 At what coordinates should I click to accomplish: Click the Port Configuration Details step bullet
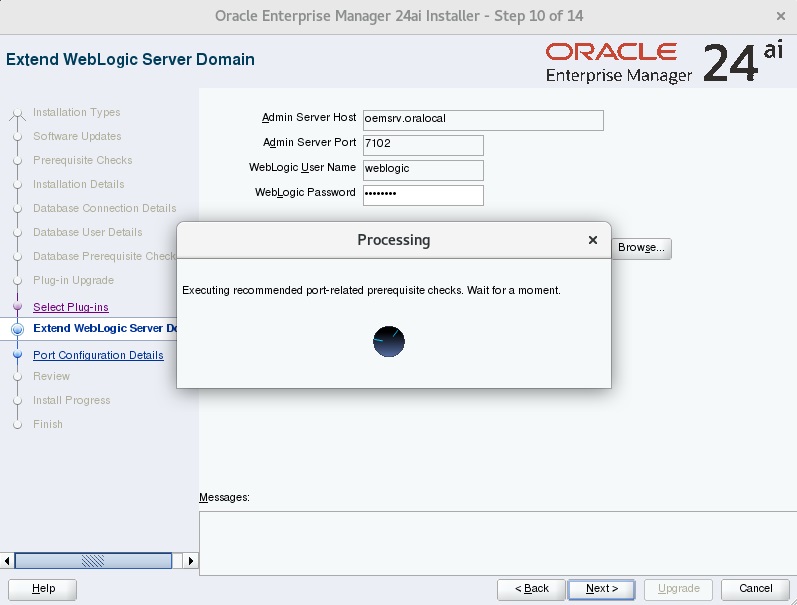pos(17,354)
